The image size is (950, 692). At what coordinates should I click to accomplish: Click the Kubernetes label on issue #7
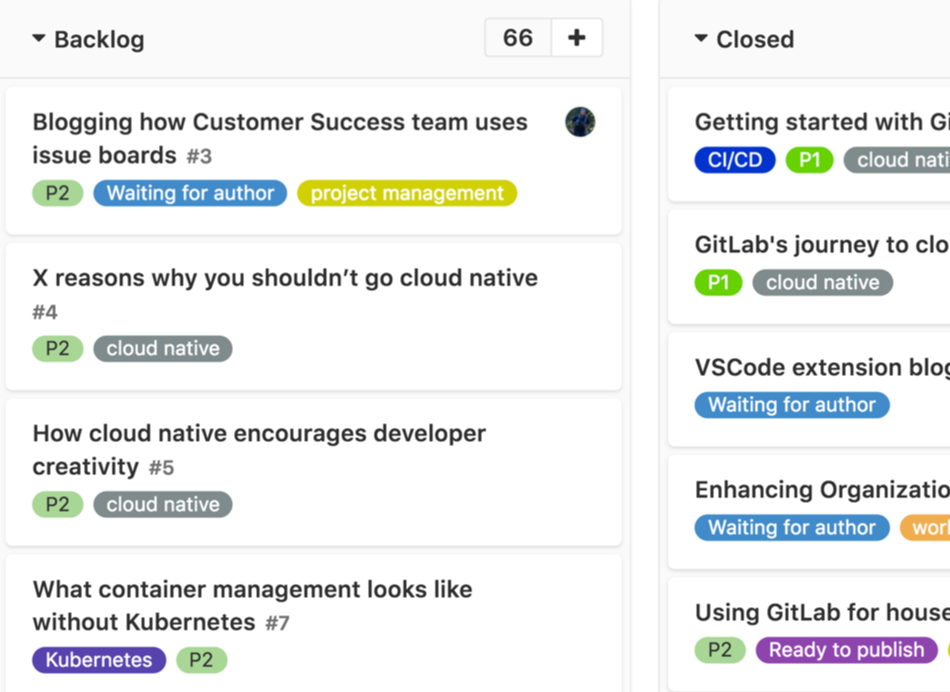click(x=98, y=660)
